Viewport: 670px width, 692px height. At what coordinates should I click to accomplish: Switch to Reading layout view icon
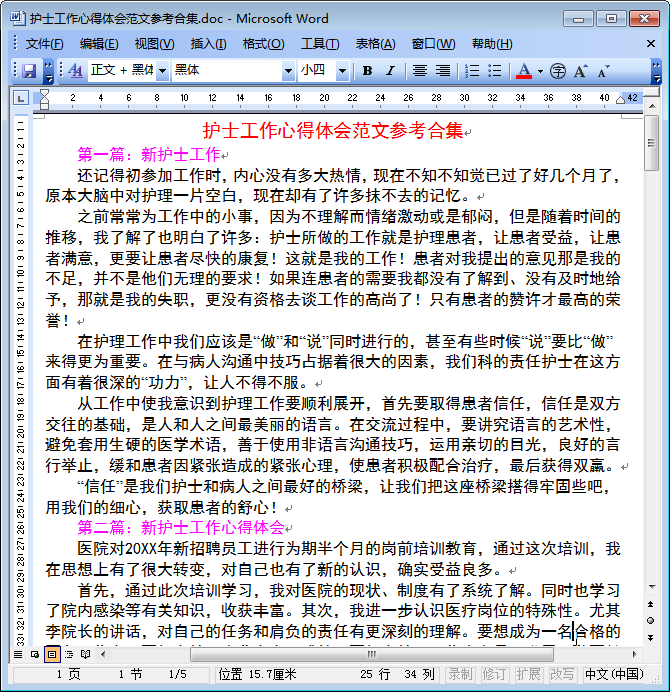click(x=86, y=654)
